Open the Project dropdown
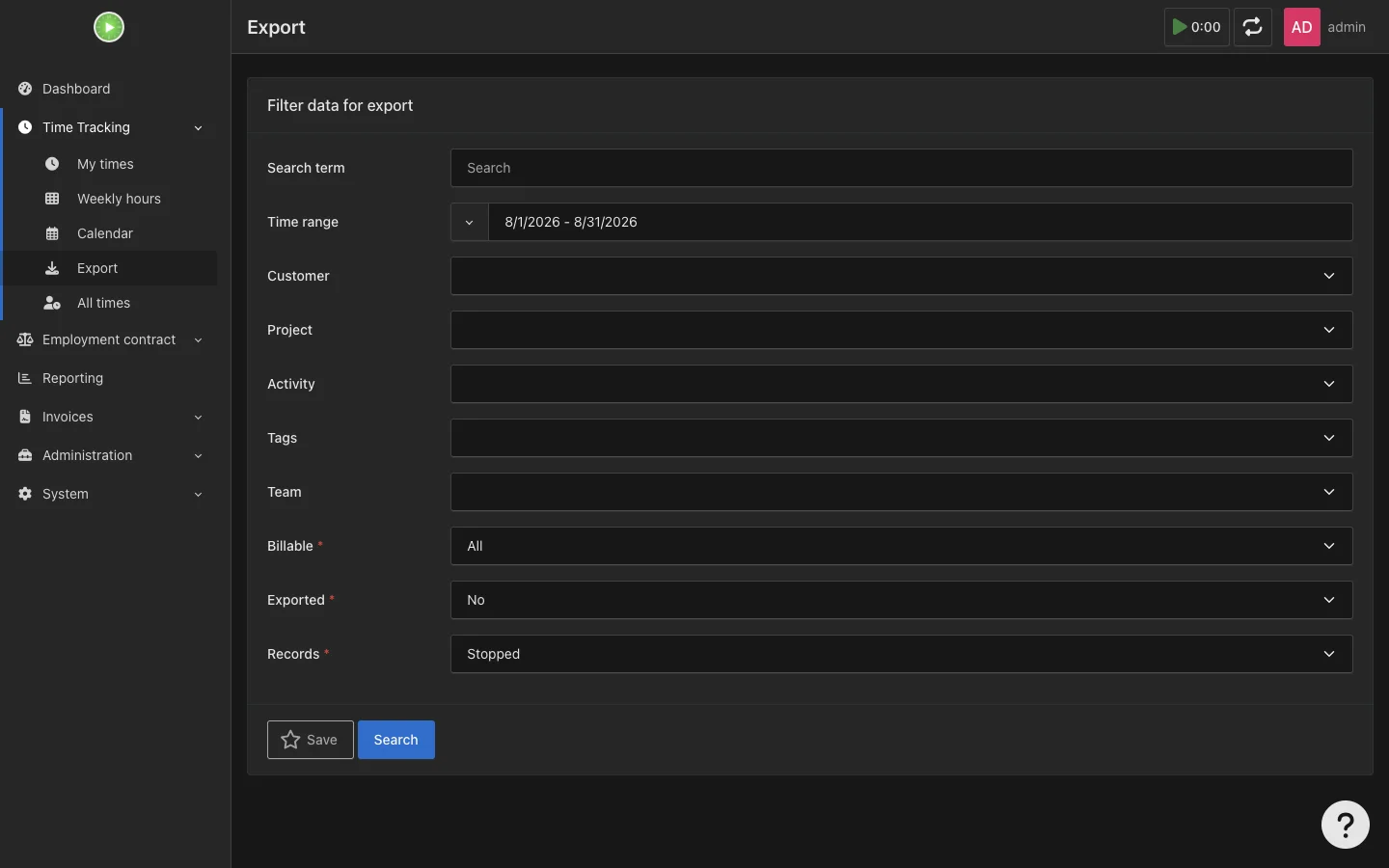This screenshot has width=1389, height=868. coord(901,330)
